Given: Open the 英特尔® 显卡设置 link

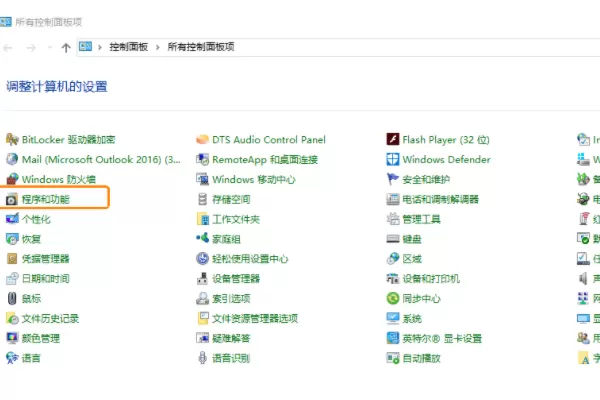Looking at the screenshot, I should point(442,338).
